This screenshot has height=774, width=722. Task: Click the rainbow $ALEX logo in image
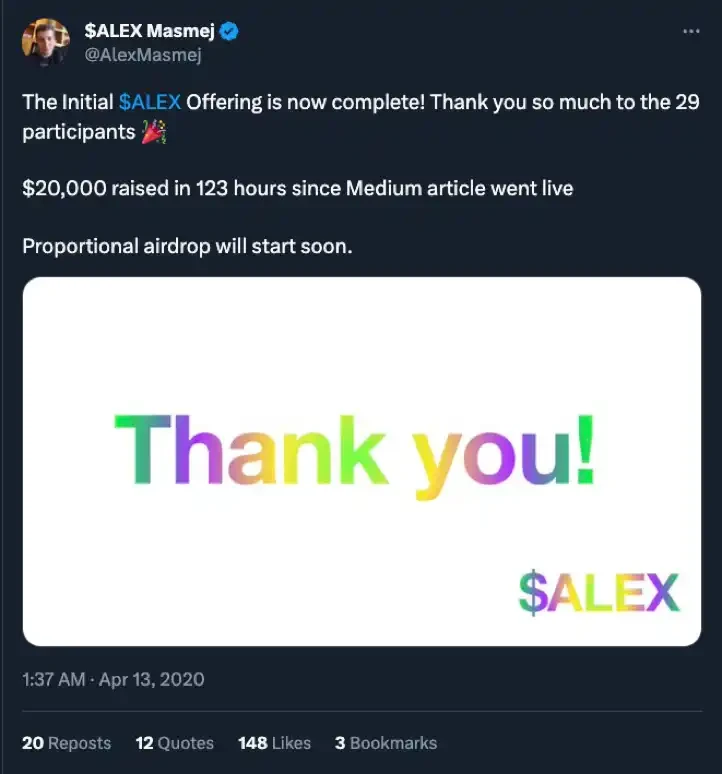tap(598, 593)
